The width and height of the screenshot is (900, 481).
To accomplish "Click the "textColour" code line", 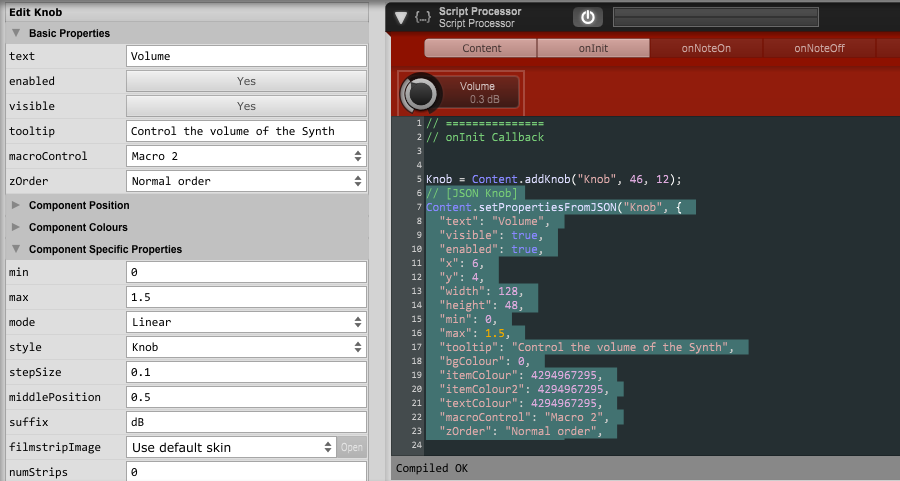I will click(521, 403).
